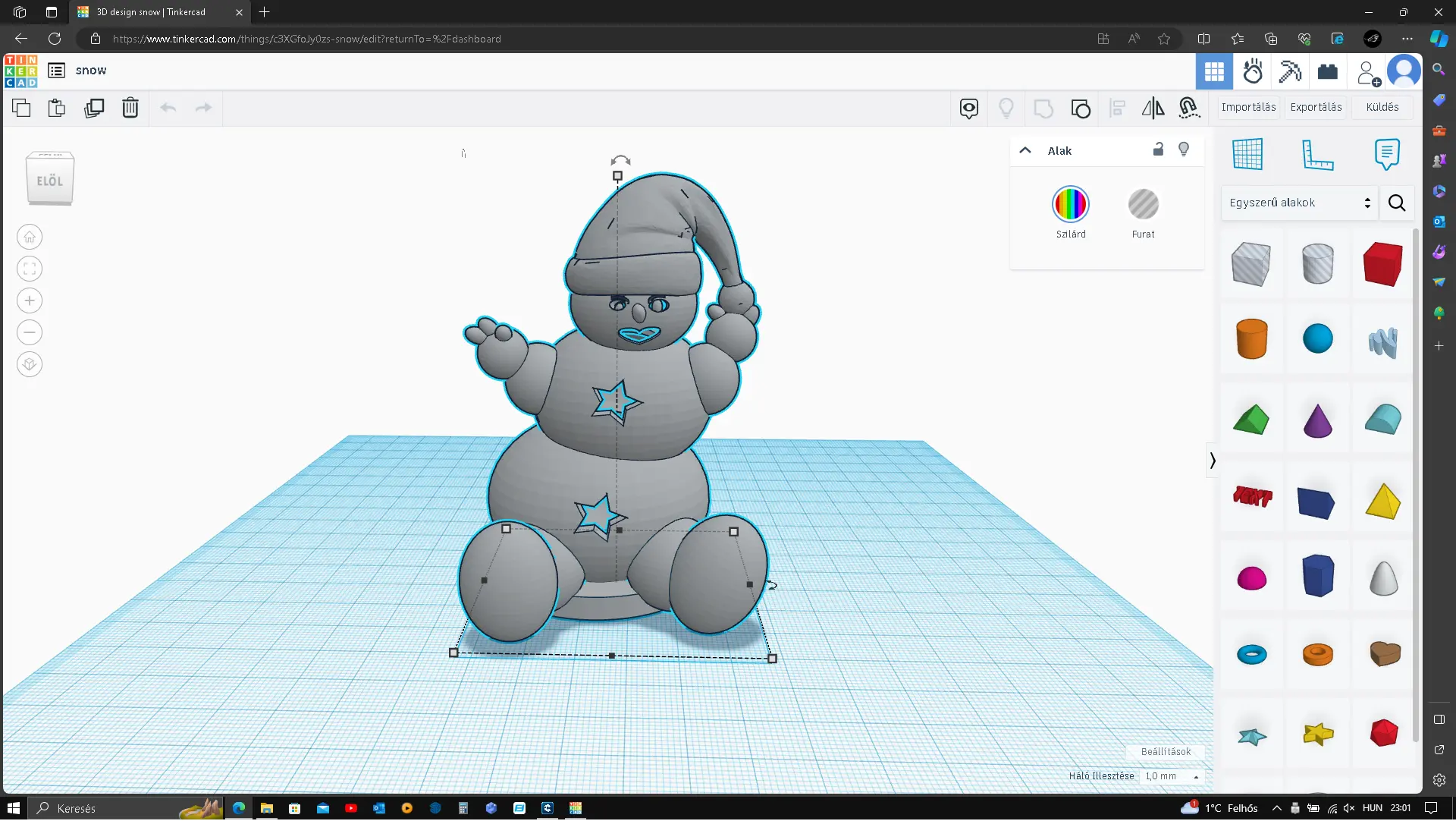Select the Ruler tool
This screenshot has height=821, width=1456.
1317,154
